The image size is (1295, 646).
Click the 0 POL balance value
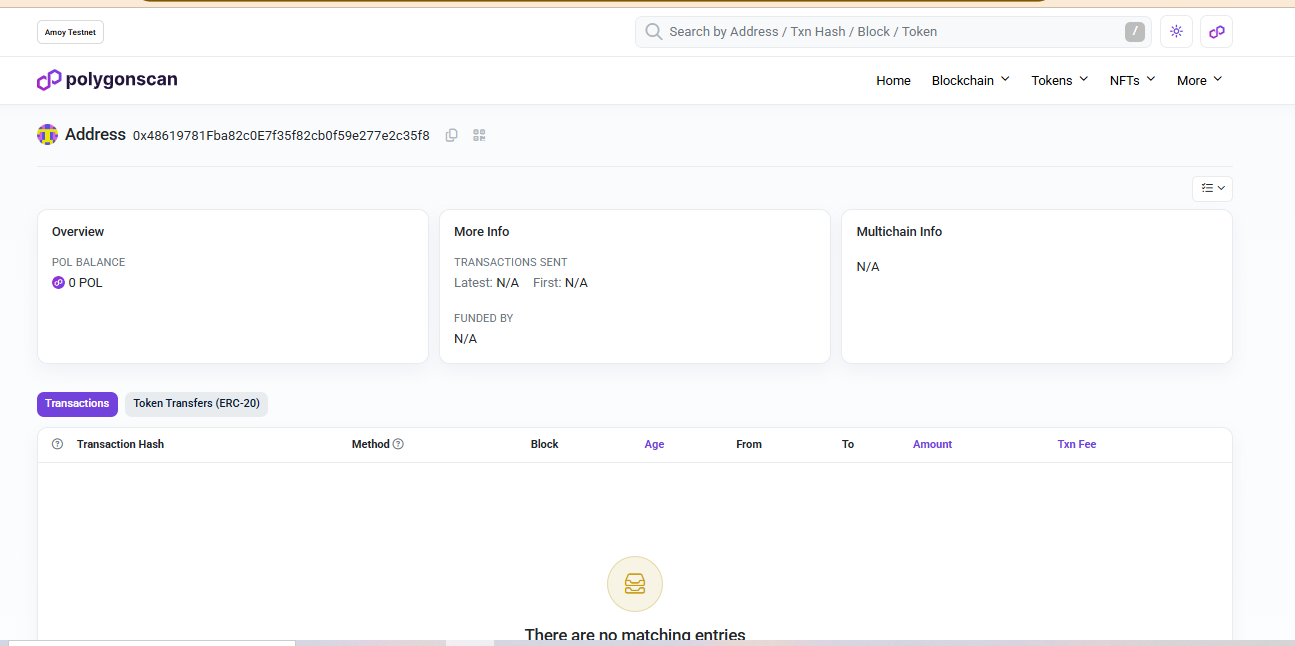point(85,283)
